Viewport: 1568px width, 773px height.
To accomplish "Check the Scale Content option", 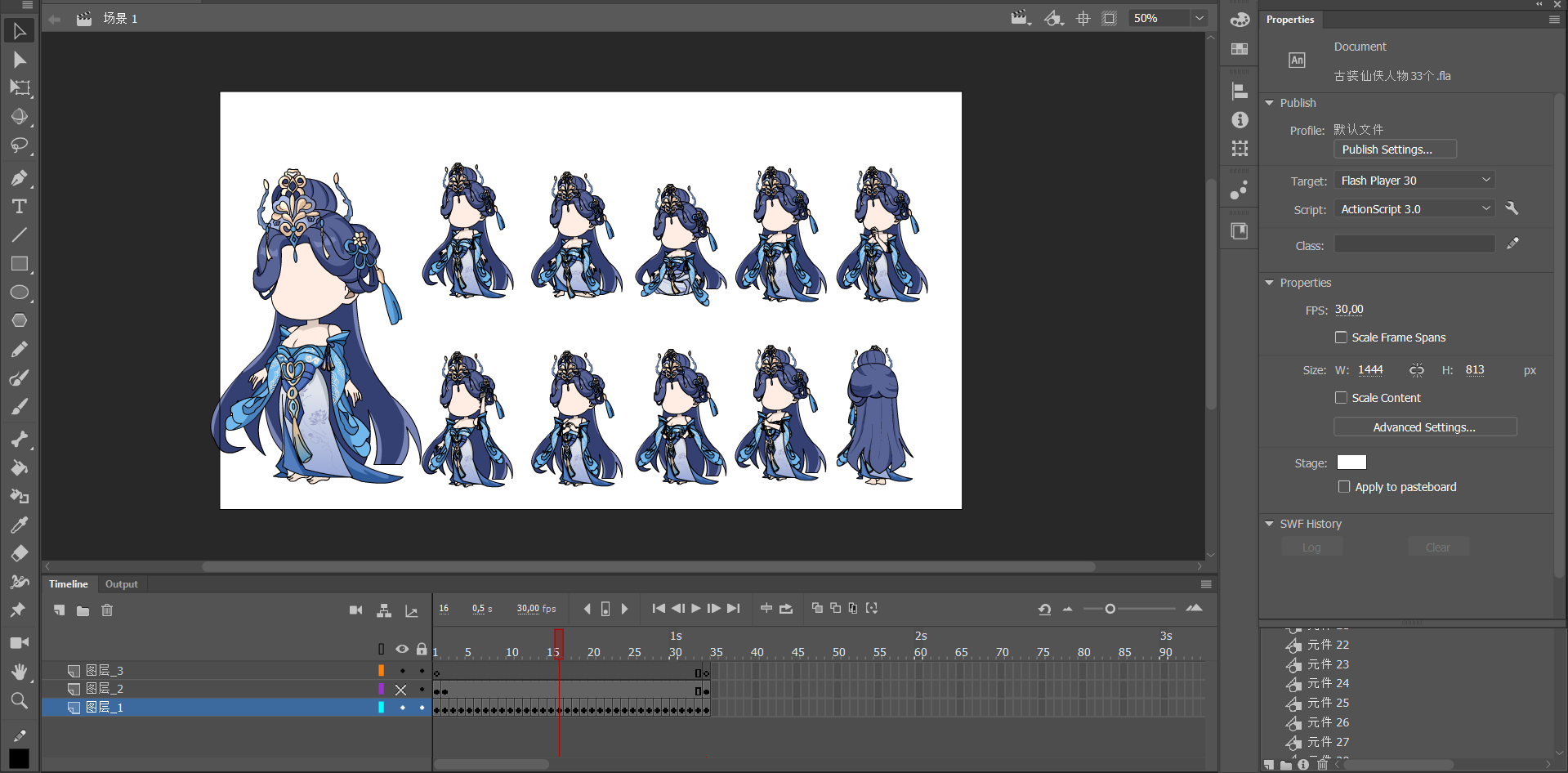I will [x=1341, y=398].
